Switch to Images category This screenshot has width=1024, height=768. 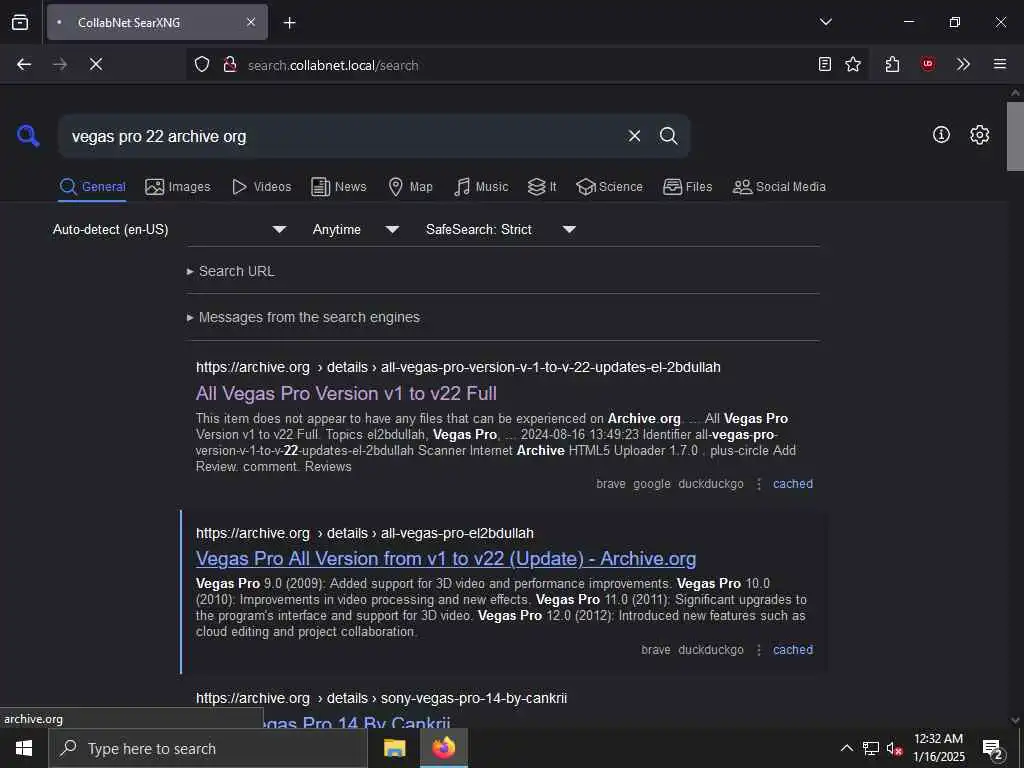point(178,187)
